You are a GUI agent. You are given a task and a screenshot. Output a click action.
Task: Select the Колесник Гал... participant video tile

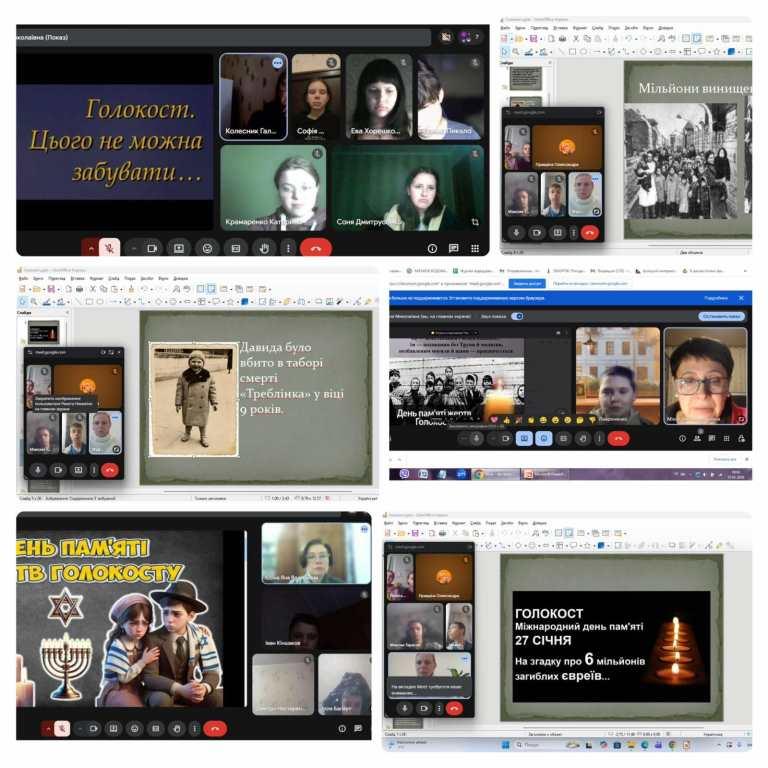[x=253, y=95]
